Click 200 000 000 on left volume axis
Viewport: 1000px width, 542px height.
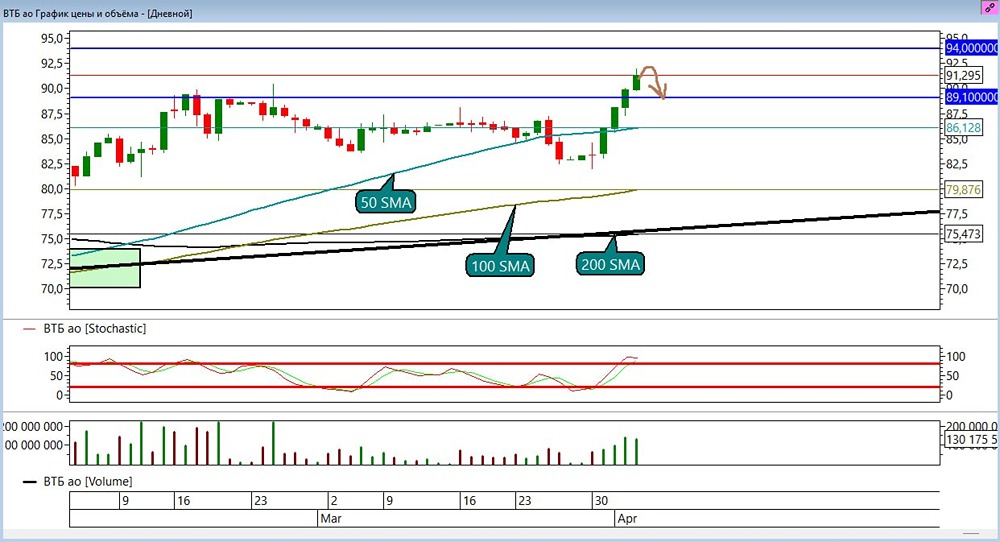click(33, 427)
